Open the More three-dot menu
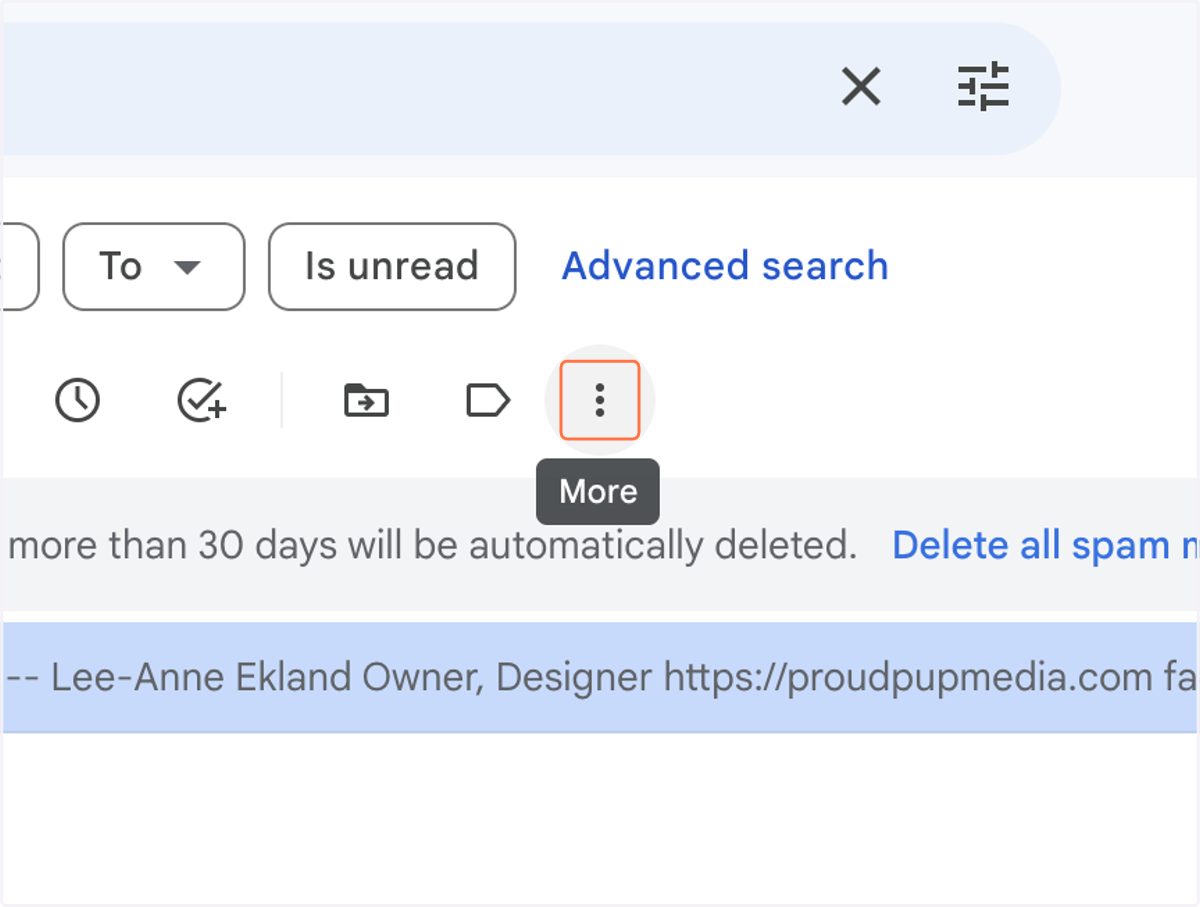This screenshot has width=1200, height=907. pos(600,400)
